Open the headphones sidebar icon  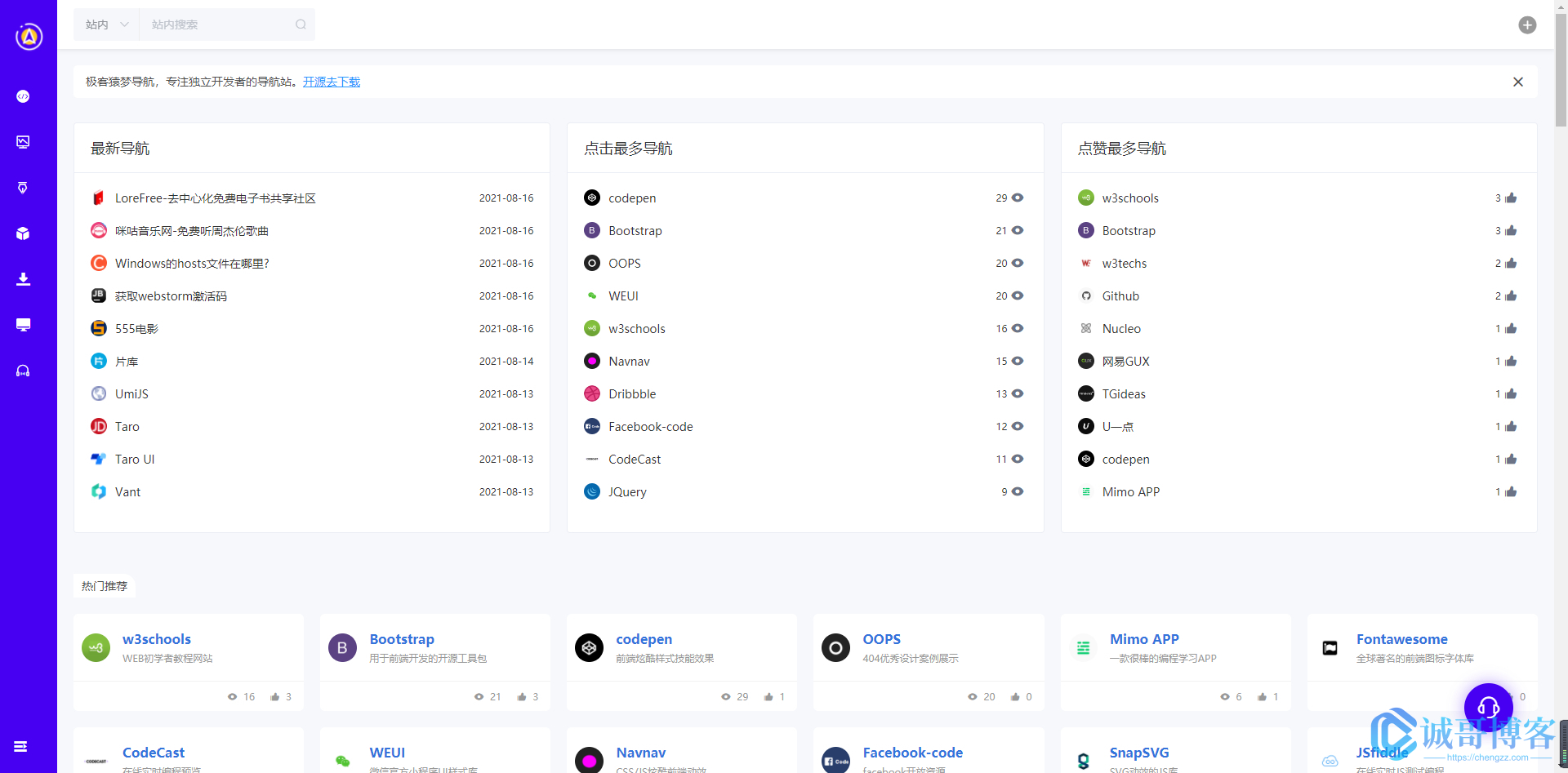pos(23,371)
